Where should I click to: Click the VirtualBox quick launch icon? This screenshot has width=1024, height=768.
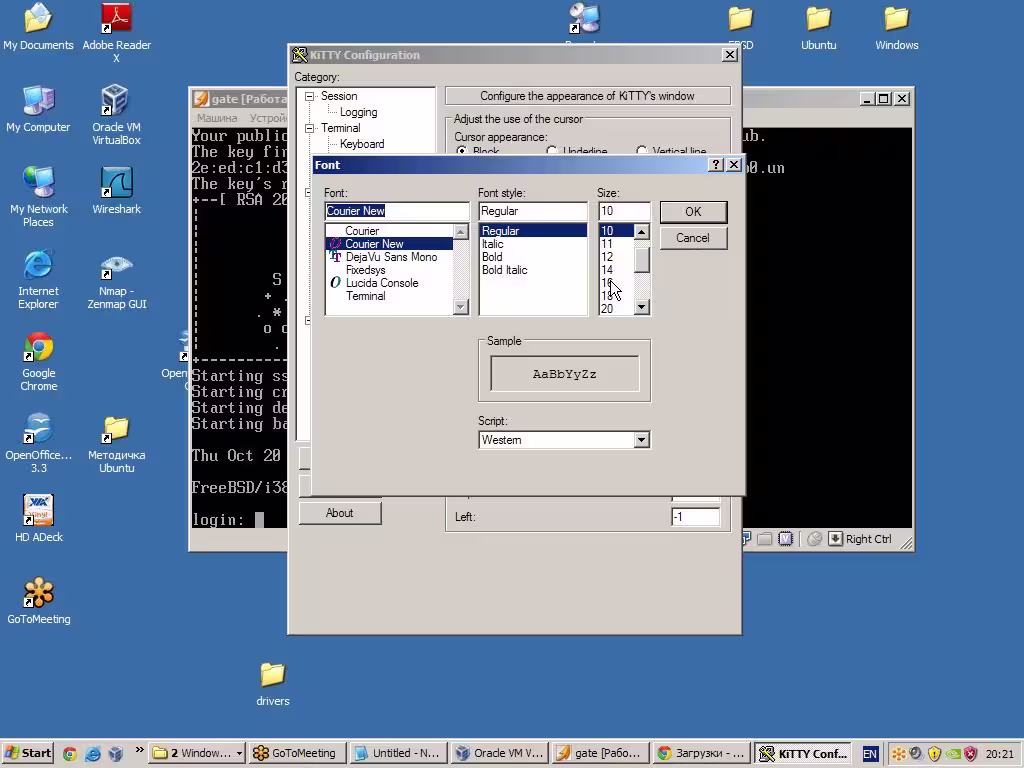click(x=116, y=754)
